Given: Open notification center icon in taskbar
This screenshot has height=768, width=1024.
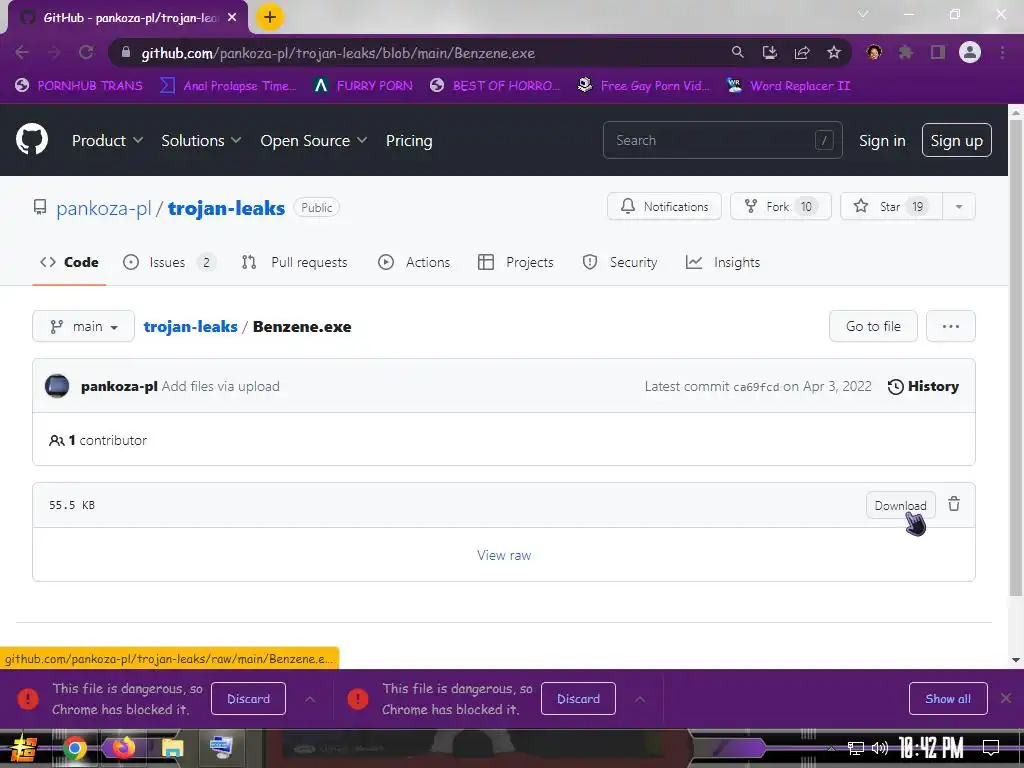Looking at the screenshot, I should [x=991, y=748].
